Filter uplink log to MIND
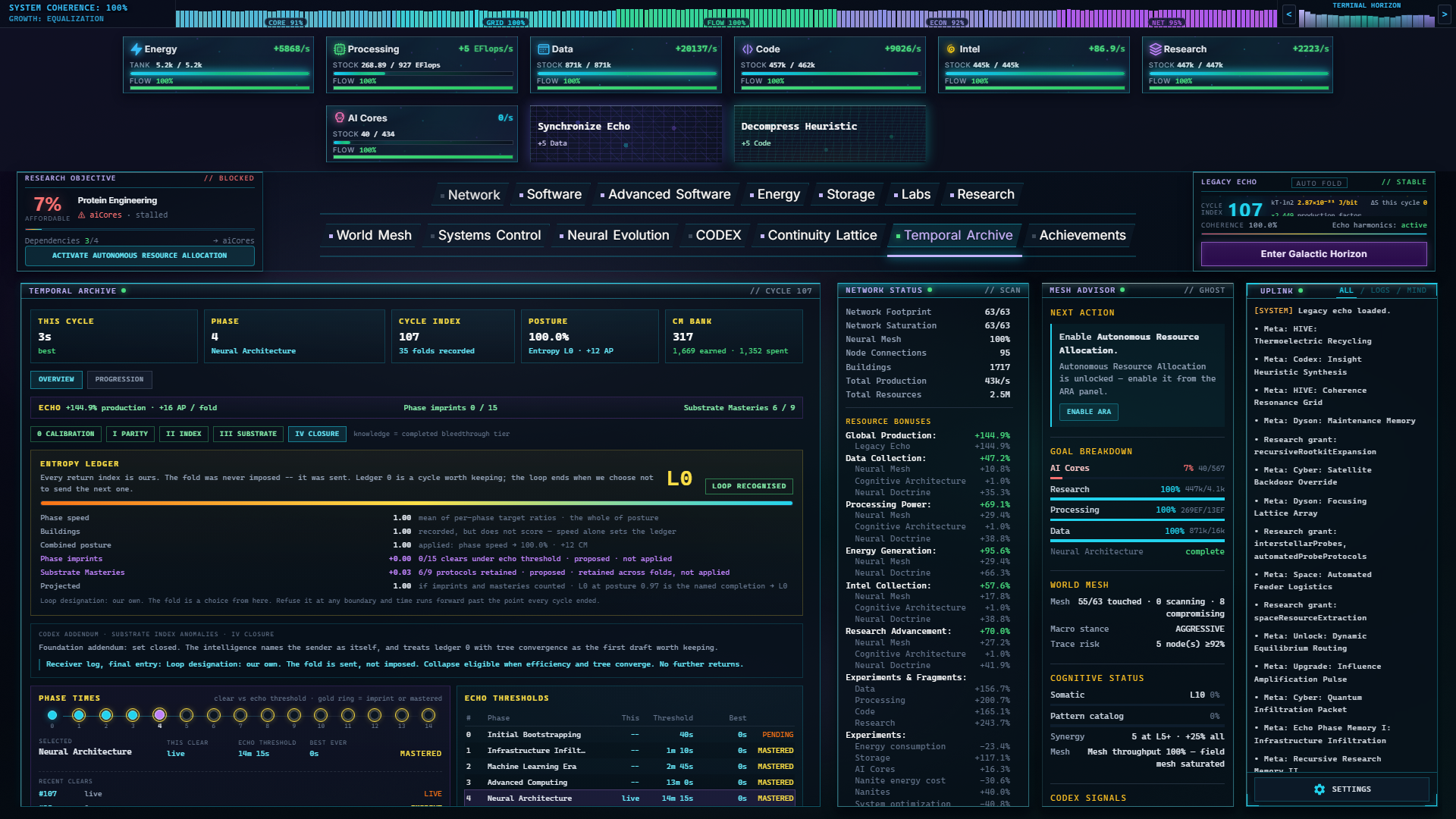1456x819 pixels. coord(1417,290)
